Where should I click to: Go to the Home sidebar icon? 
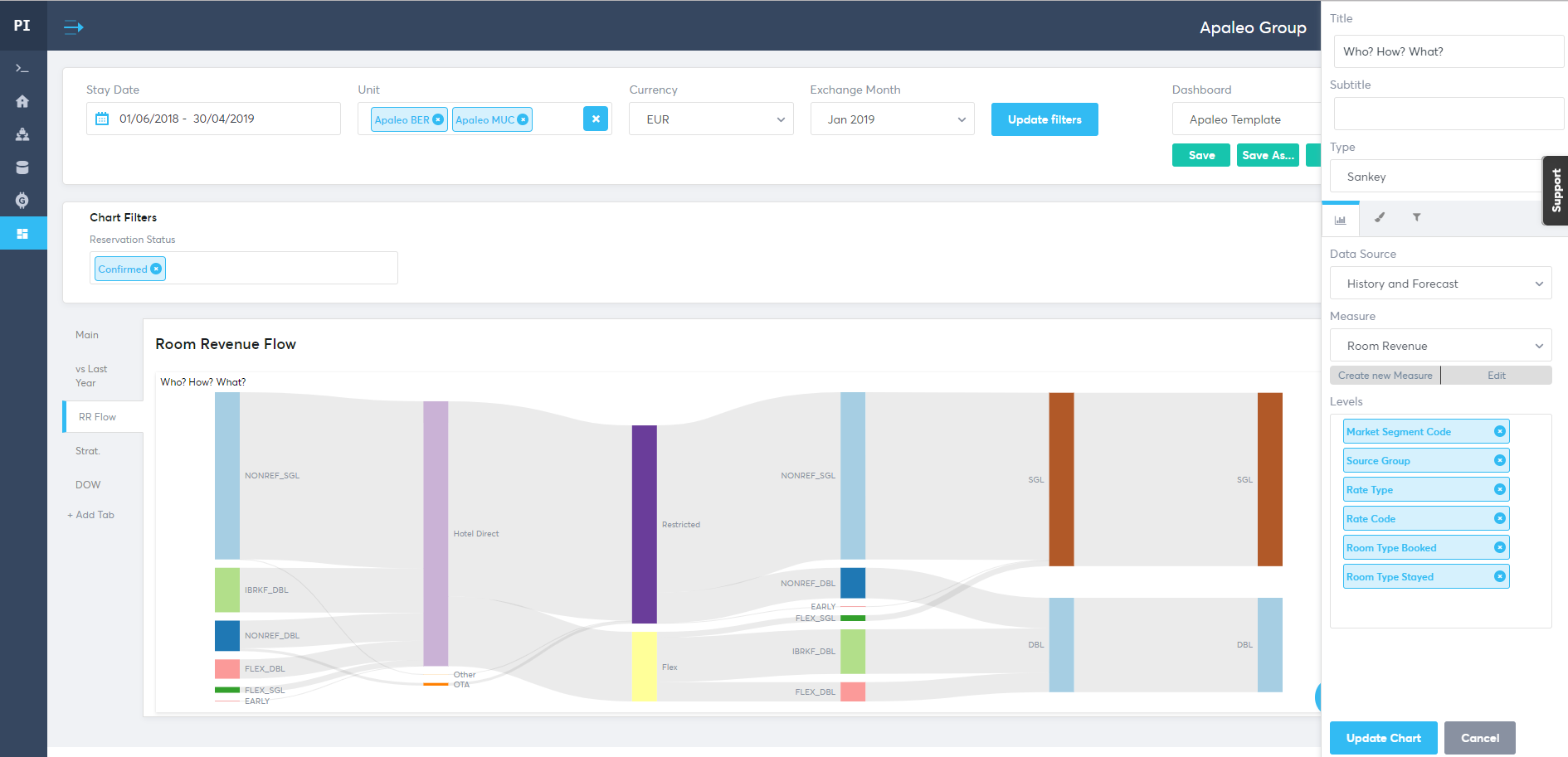(x=22, y=101)
